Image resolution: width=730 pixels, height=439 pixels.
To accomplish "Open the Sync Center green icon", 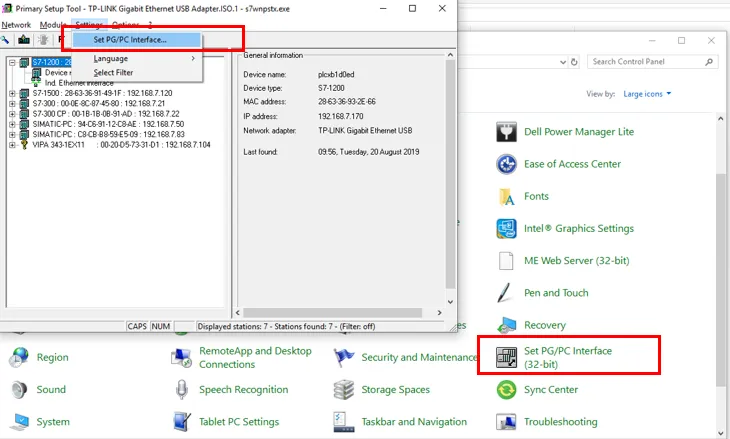I will (506, 390).
